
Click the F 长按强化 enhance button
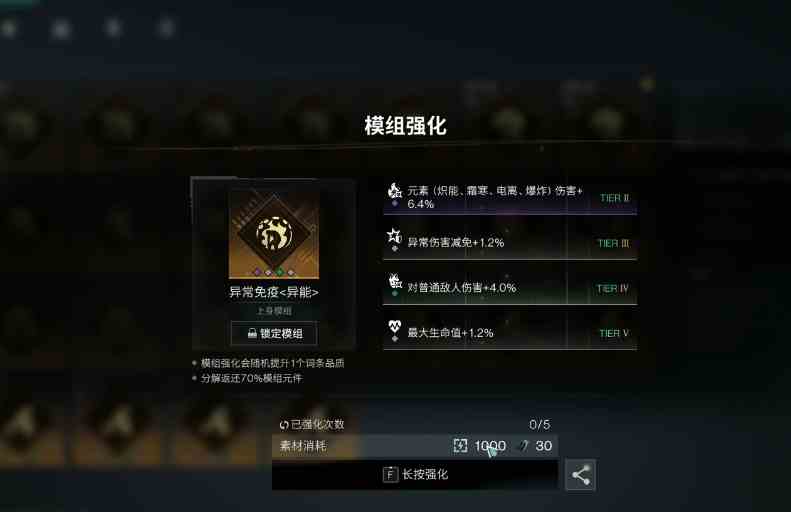[415, 474]
